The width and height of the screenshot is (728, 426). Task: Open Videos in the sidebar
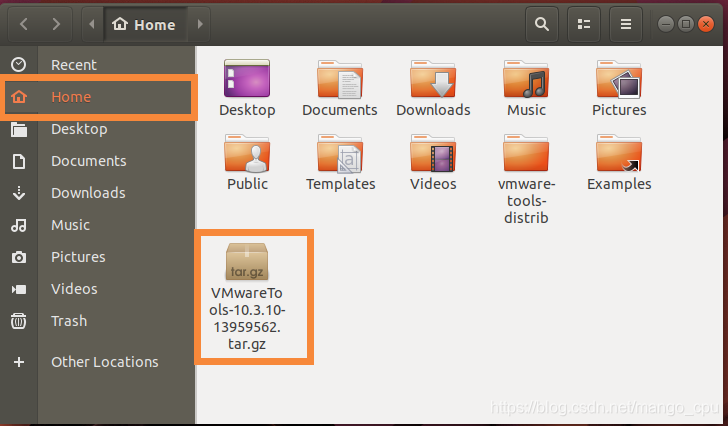pos(98,289)
